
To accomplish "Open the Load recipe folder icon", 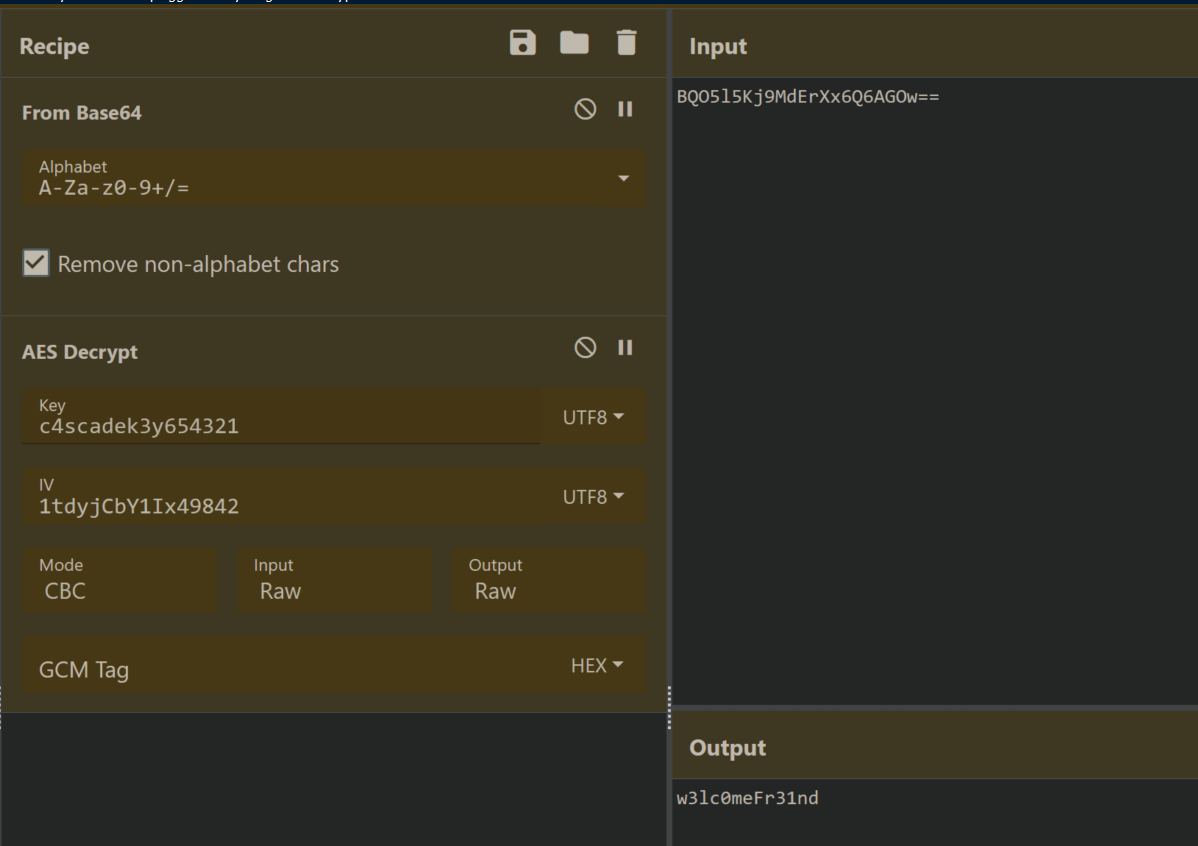I will 574,43.
